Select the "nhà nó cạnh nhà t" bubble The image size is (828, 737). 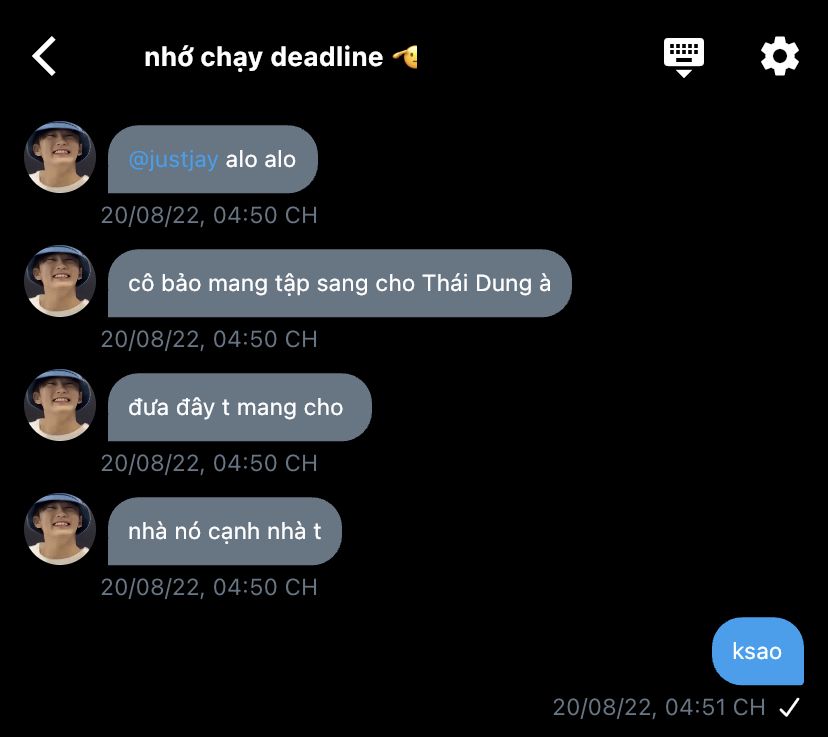click(224, 531)
